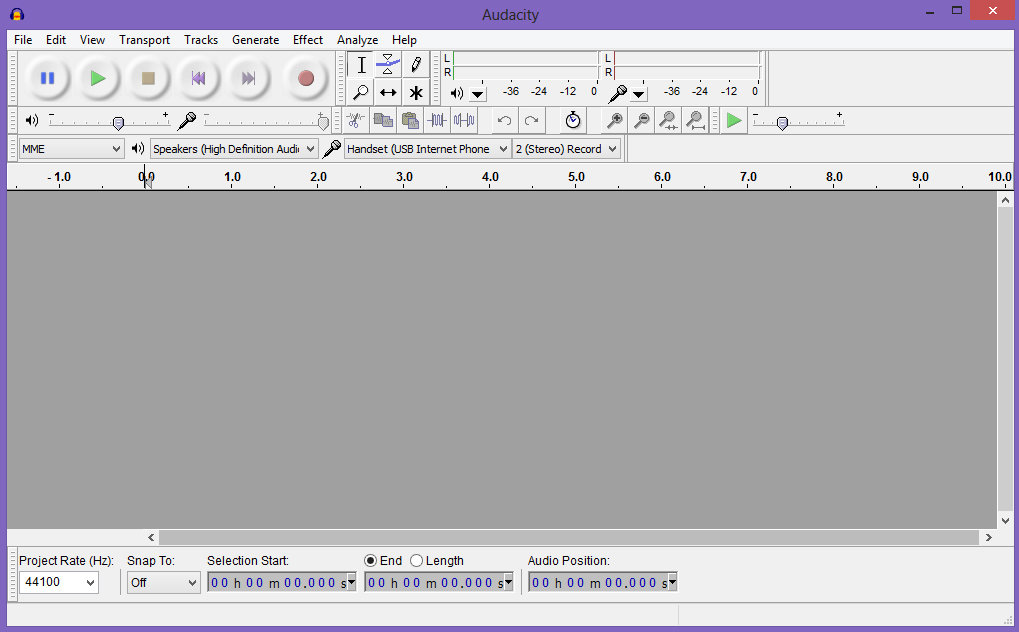Skip to End of the project
The image size is (1019, 632).
pyautogui.click(x=248, y=79)
